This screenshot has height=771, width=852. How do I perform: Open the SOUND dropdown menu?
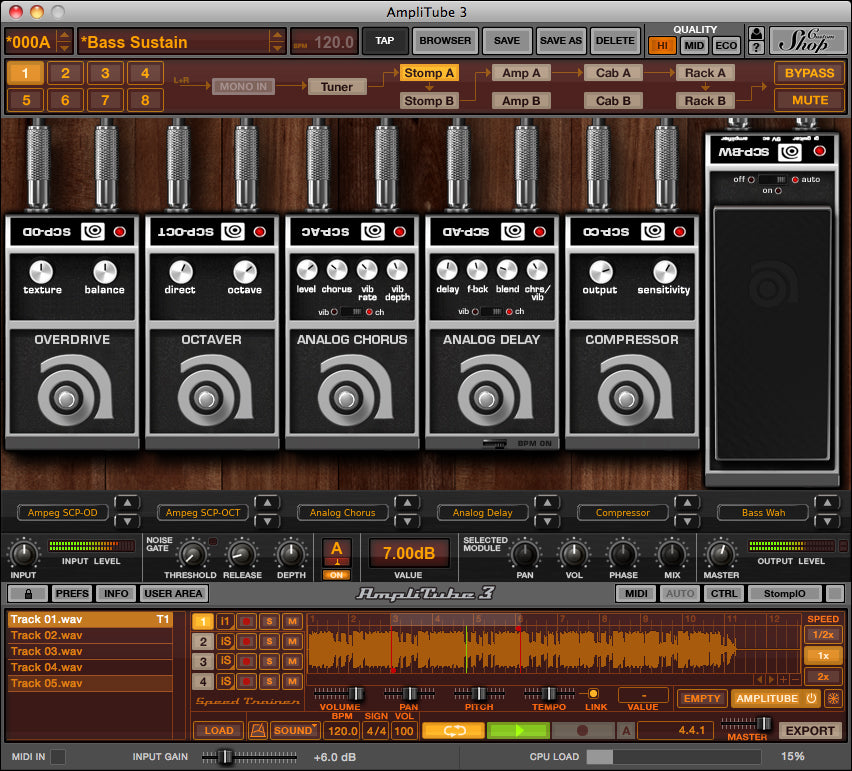295,730
